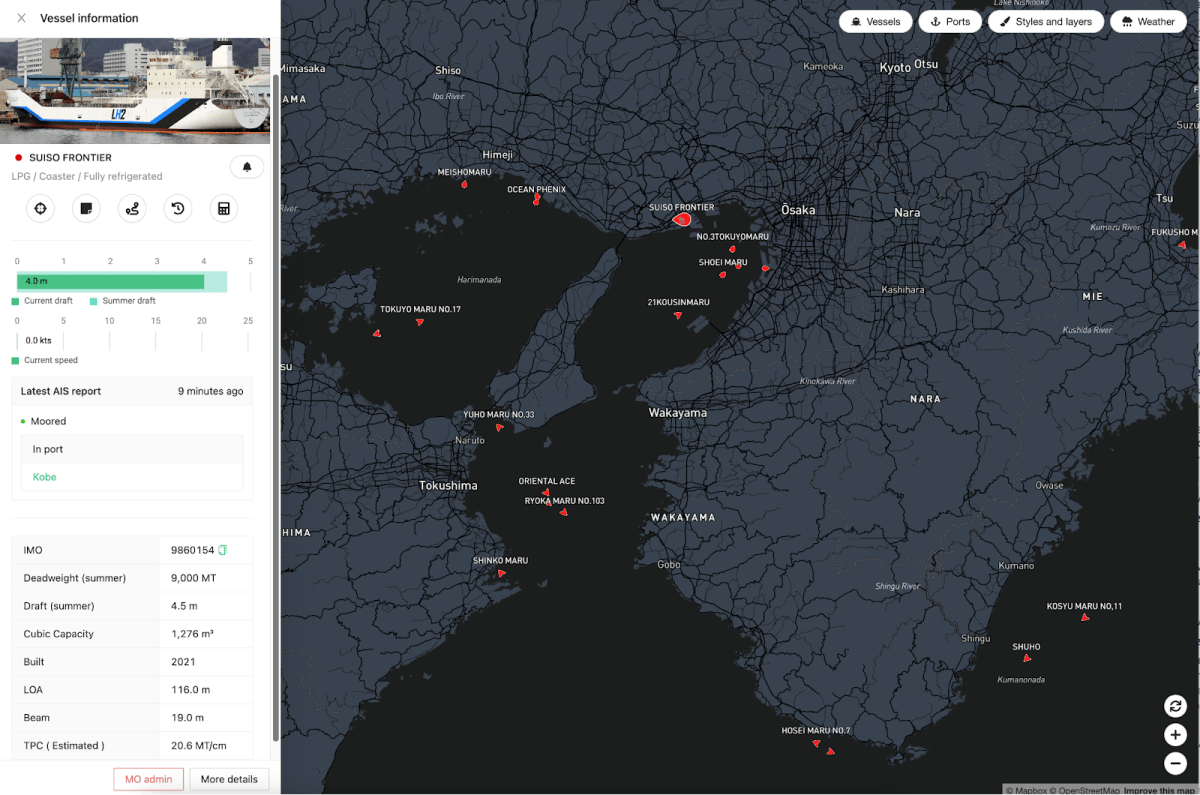This screenshot has width=1200, height=795.
Task: Click the map refresh icon
Action: coord(1175,706)
